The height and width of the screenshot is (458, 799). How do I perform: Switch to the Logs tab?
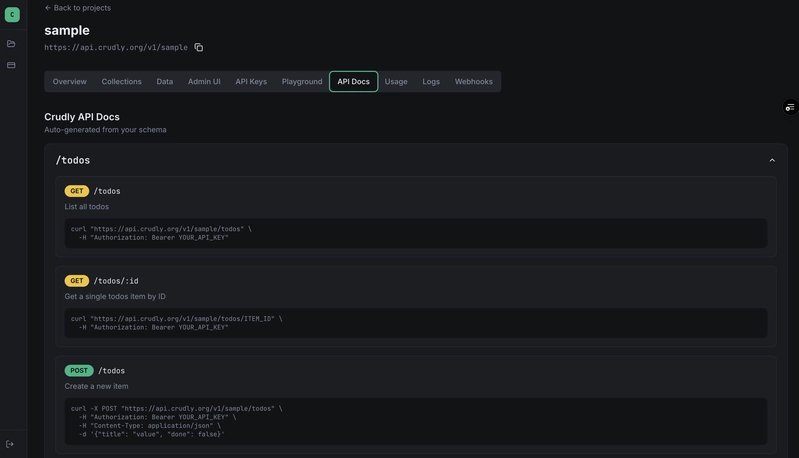[431, 82]
